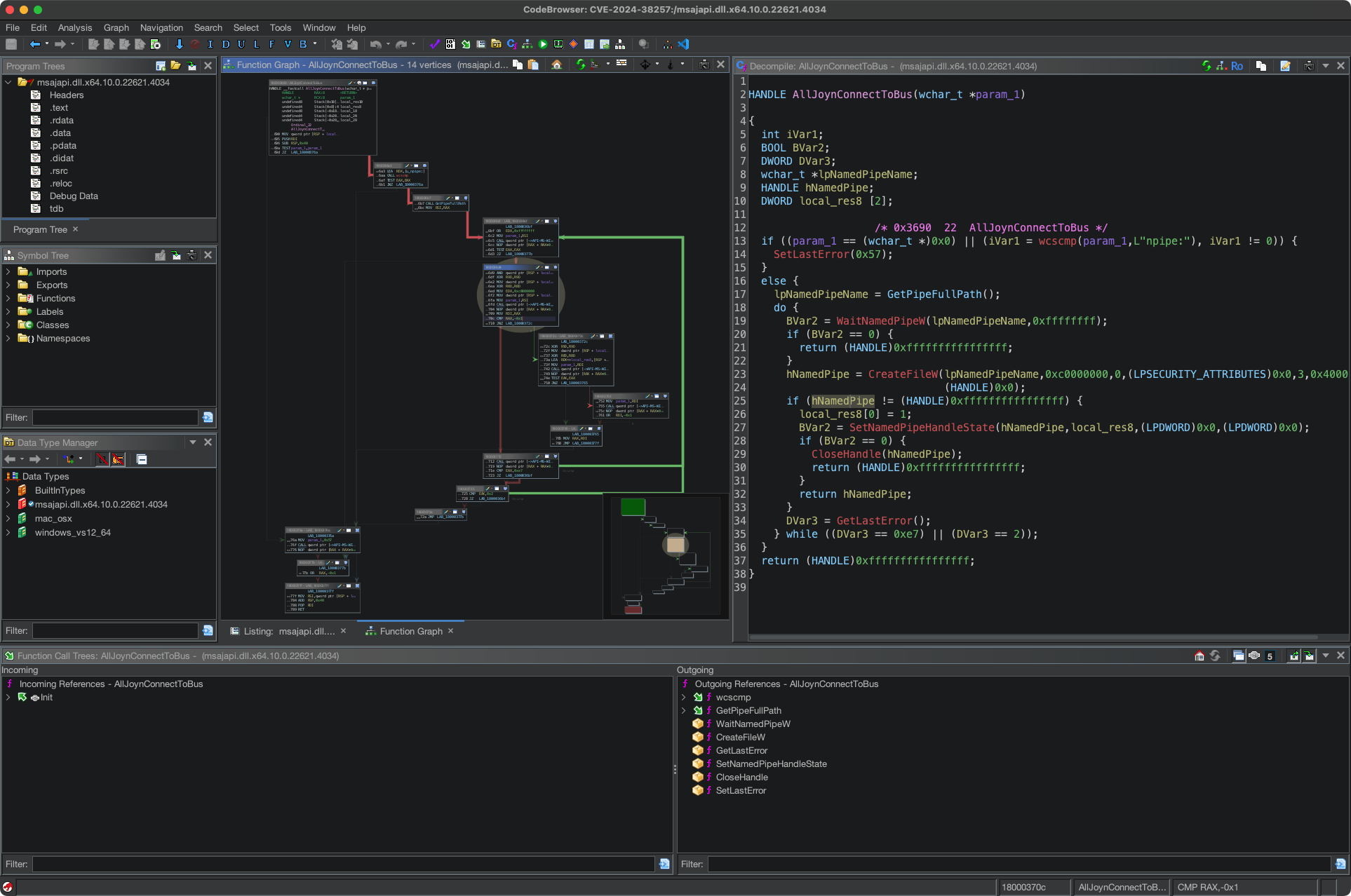Select CreateFileW in outgoing references
Image resolution: width=1351 pixels, height=896 pixels.
pos(740,737)
